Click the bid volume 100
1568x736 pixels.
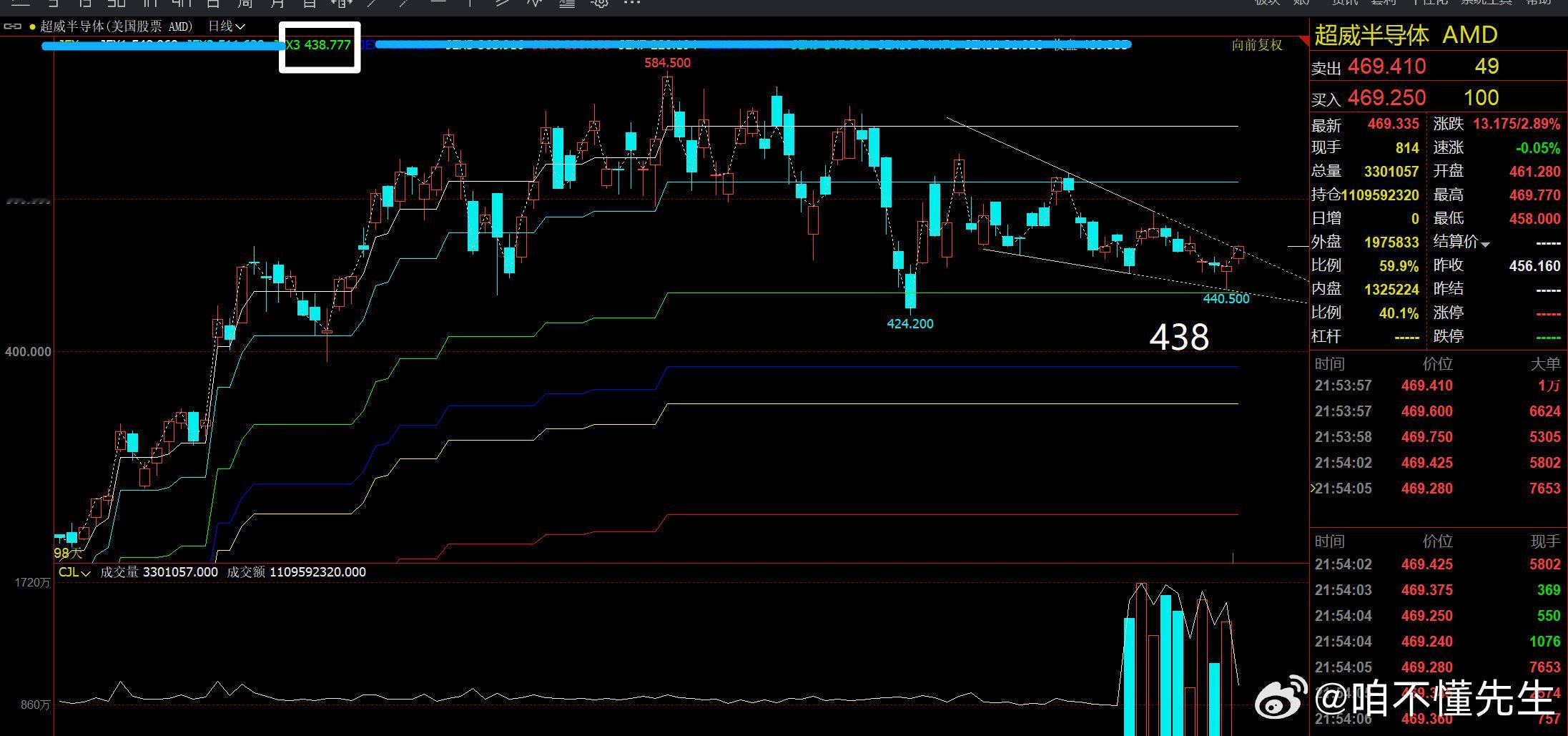coord(1481,97)
